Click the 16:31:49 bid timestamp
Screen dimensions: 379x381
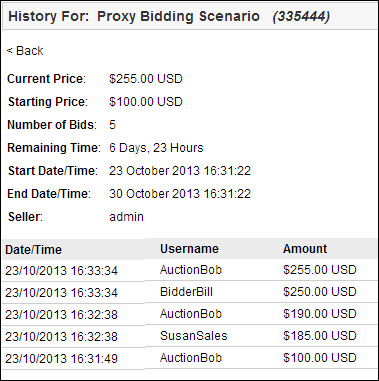(x=61, y=359)
